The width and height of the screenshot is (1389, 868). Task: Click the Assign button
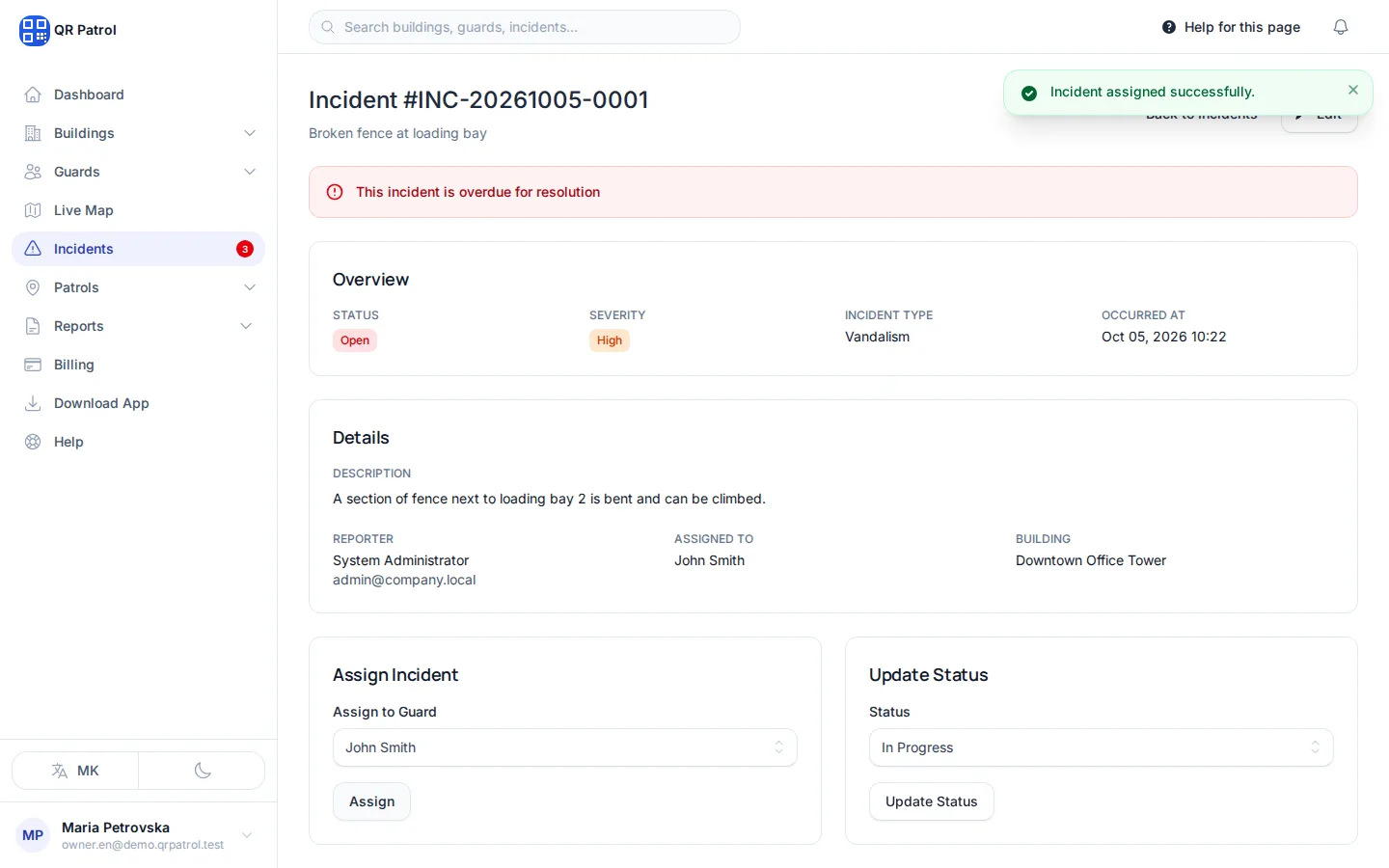[371, 801]
